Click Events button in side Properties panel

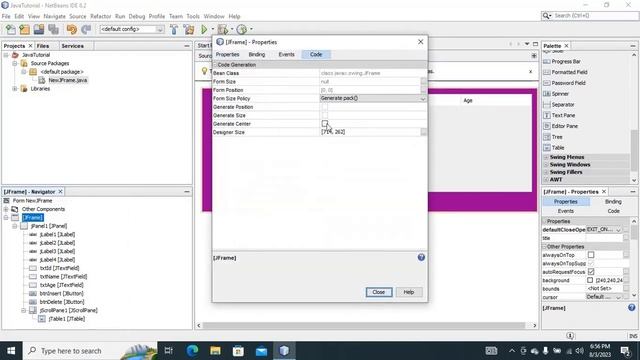566,211
